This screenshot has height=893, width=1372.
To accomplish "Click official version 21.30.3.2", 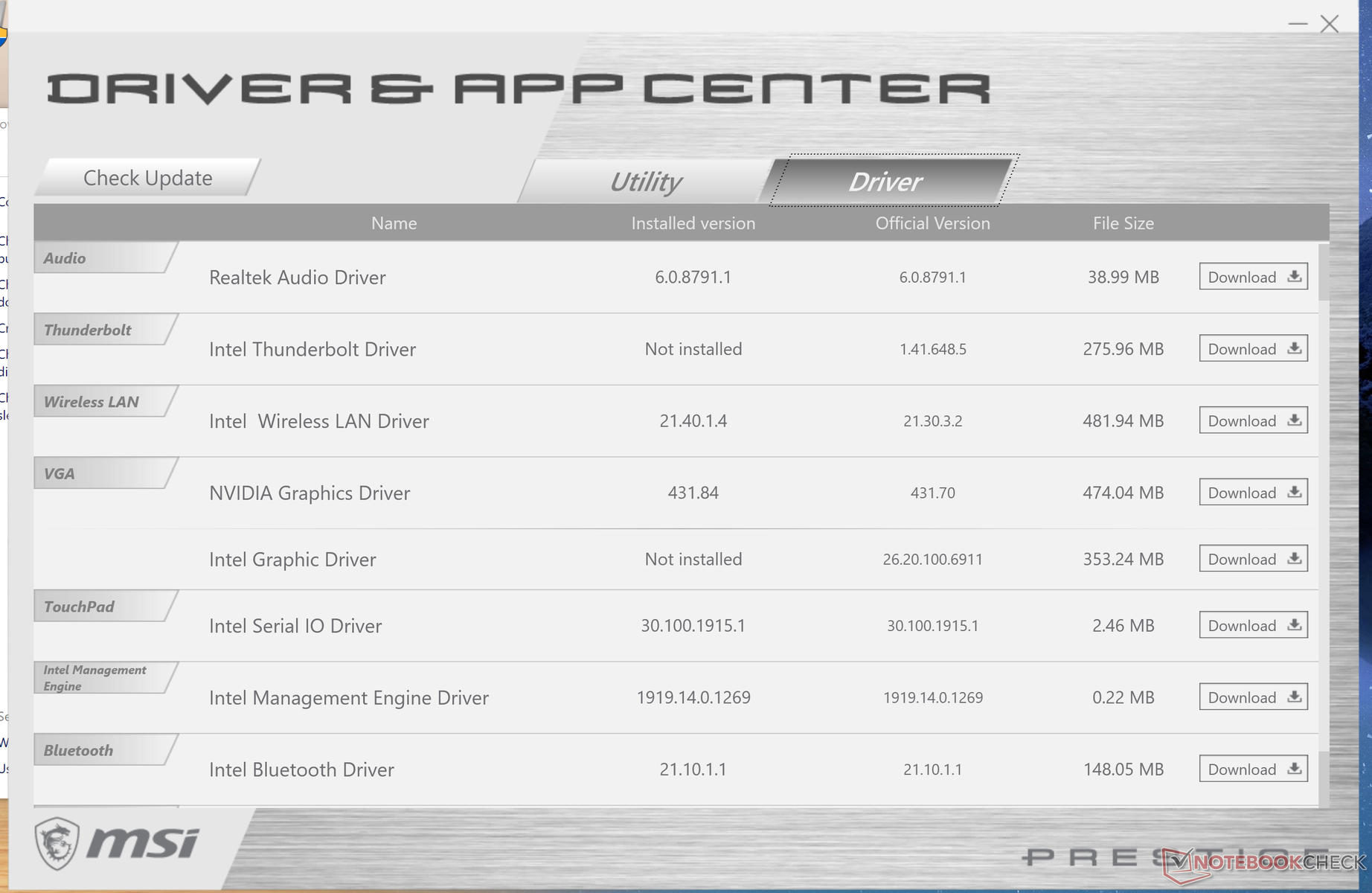I will [x=933, y=421].
